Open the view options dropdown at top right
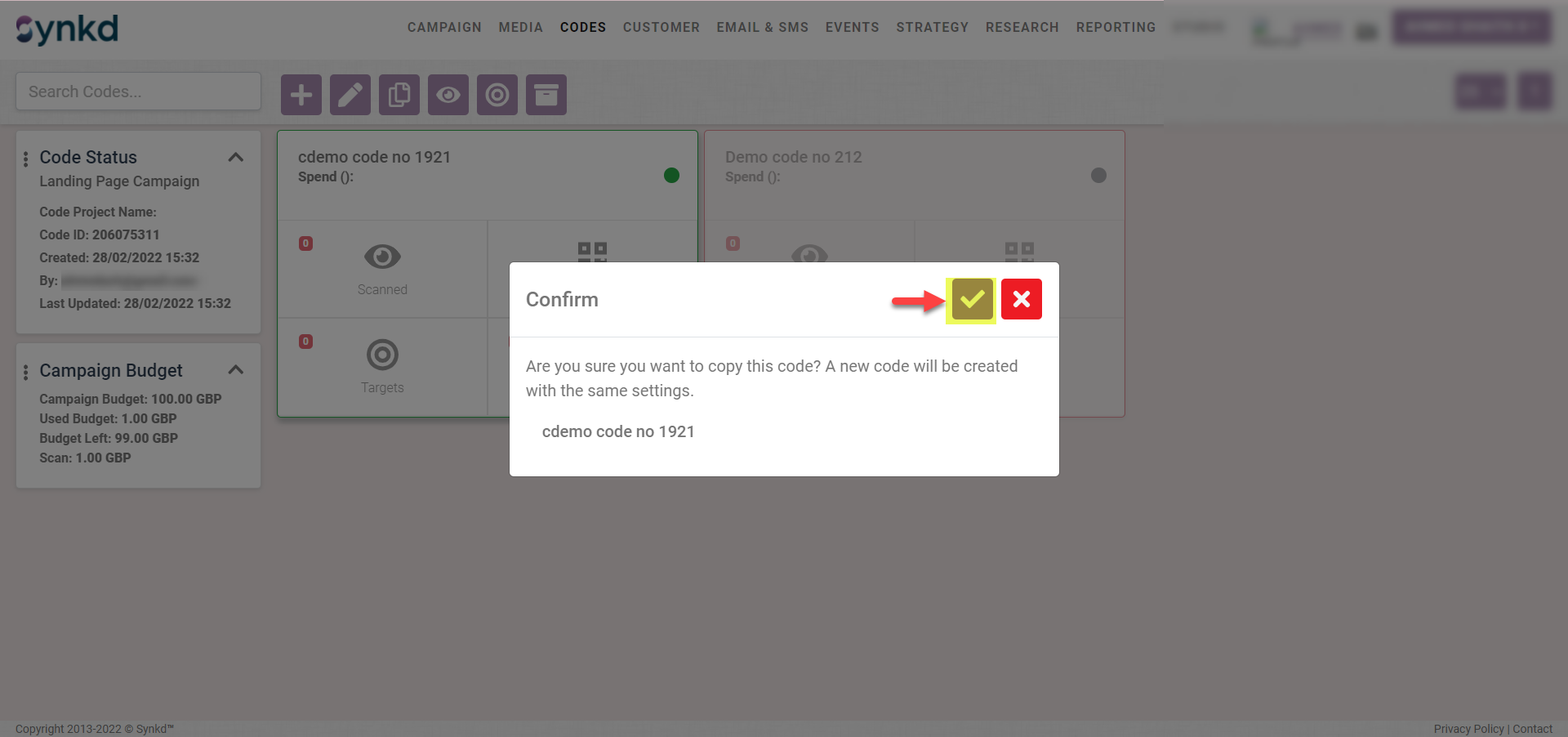The height and width of the screenshot is (737, 1568). [1480, 91]
